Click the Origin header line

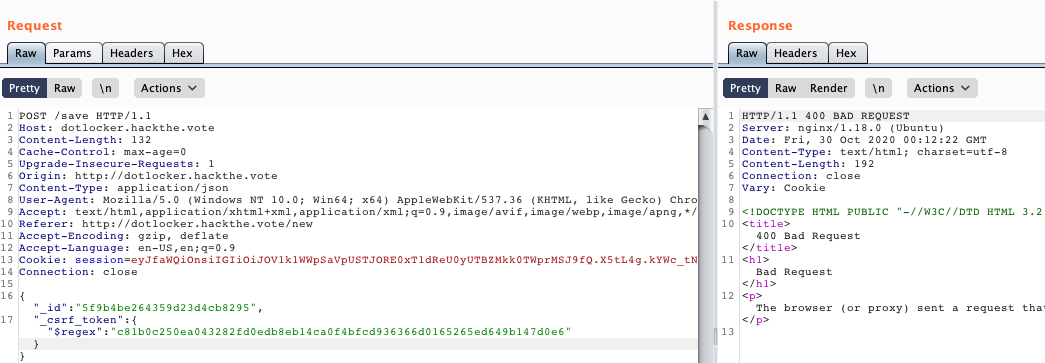(148, 176)
